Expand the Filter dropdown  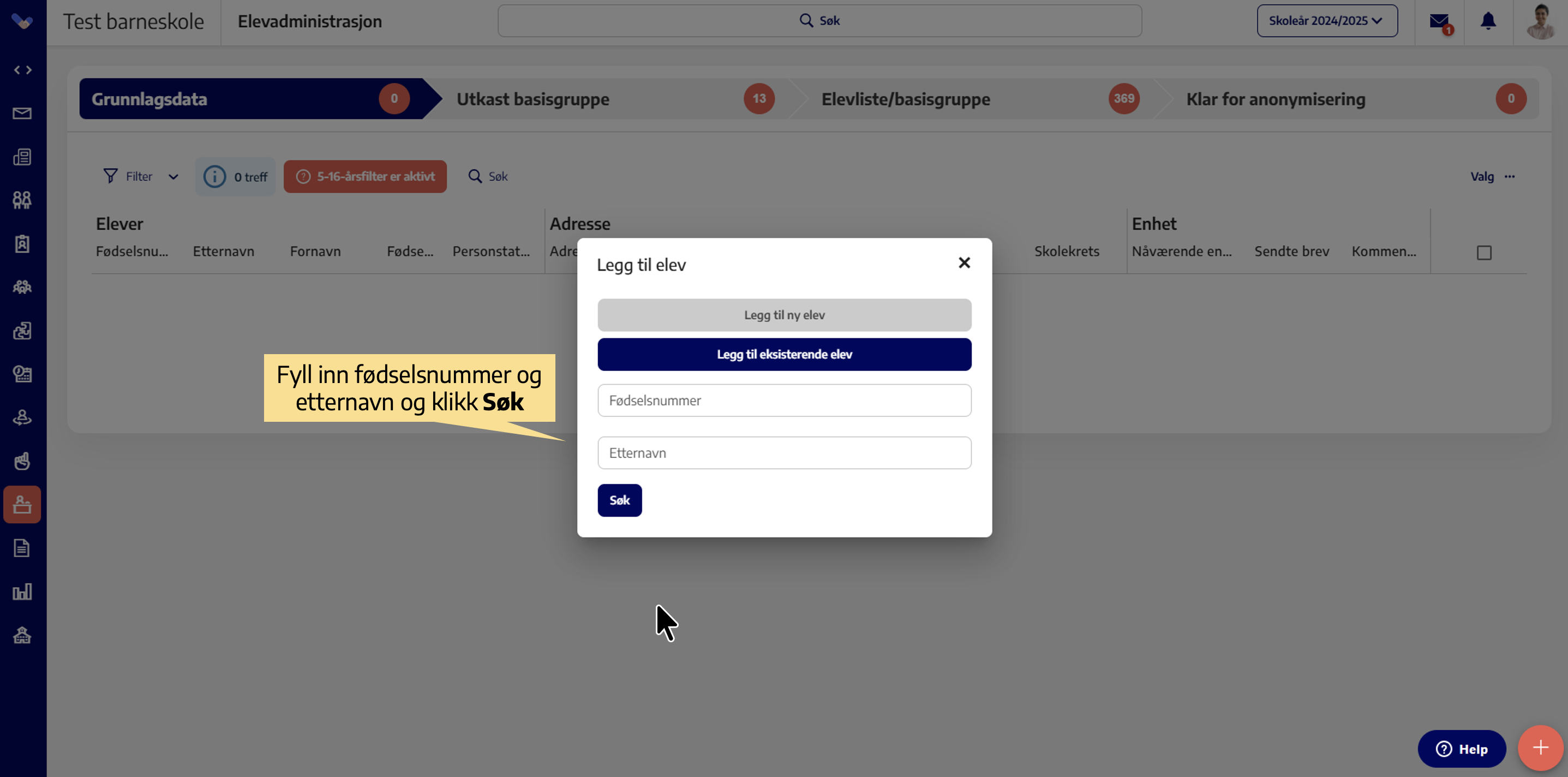(x=141, y=177)
